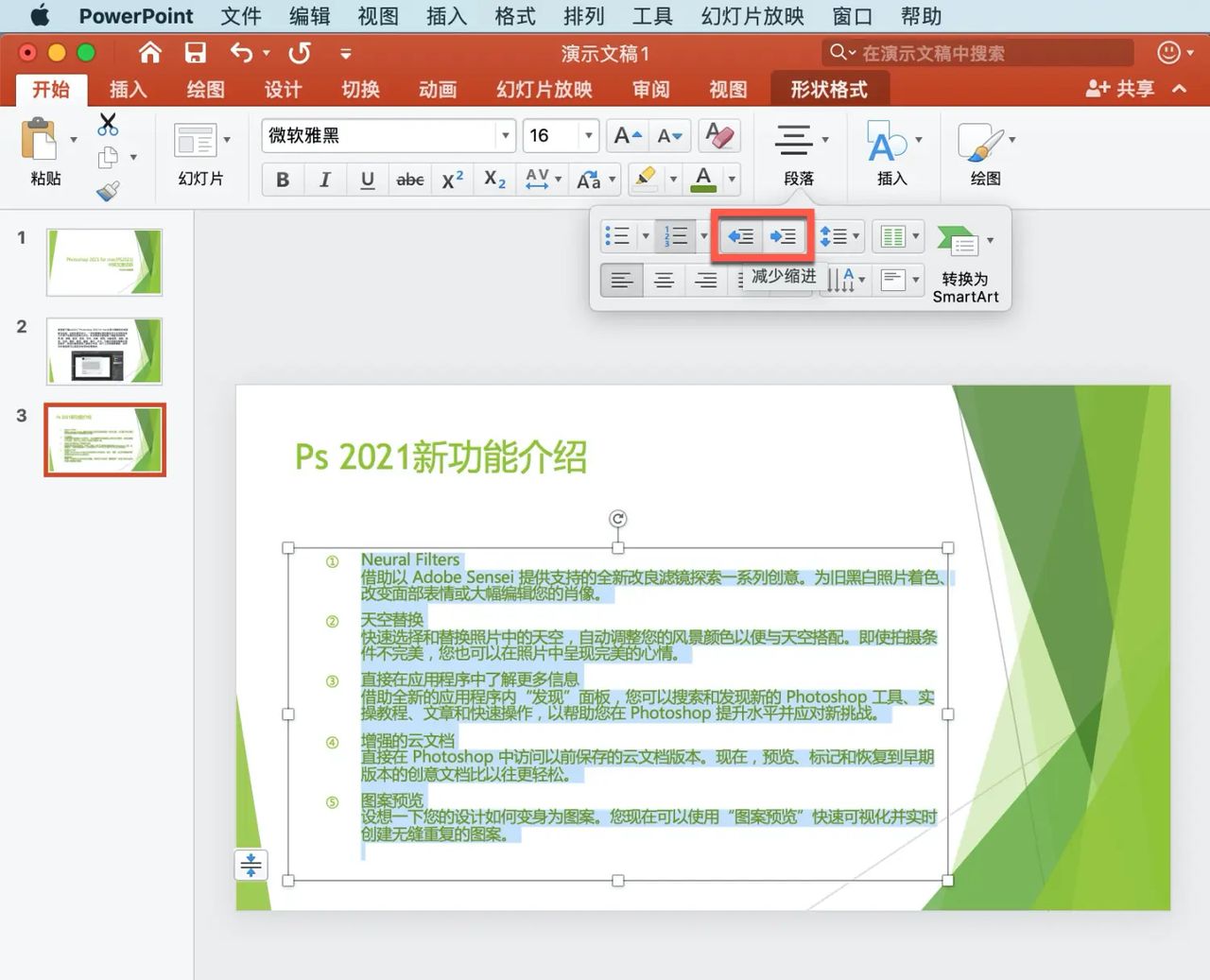
Task: Apply superscript formatting
Action: (453, 180)
